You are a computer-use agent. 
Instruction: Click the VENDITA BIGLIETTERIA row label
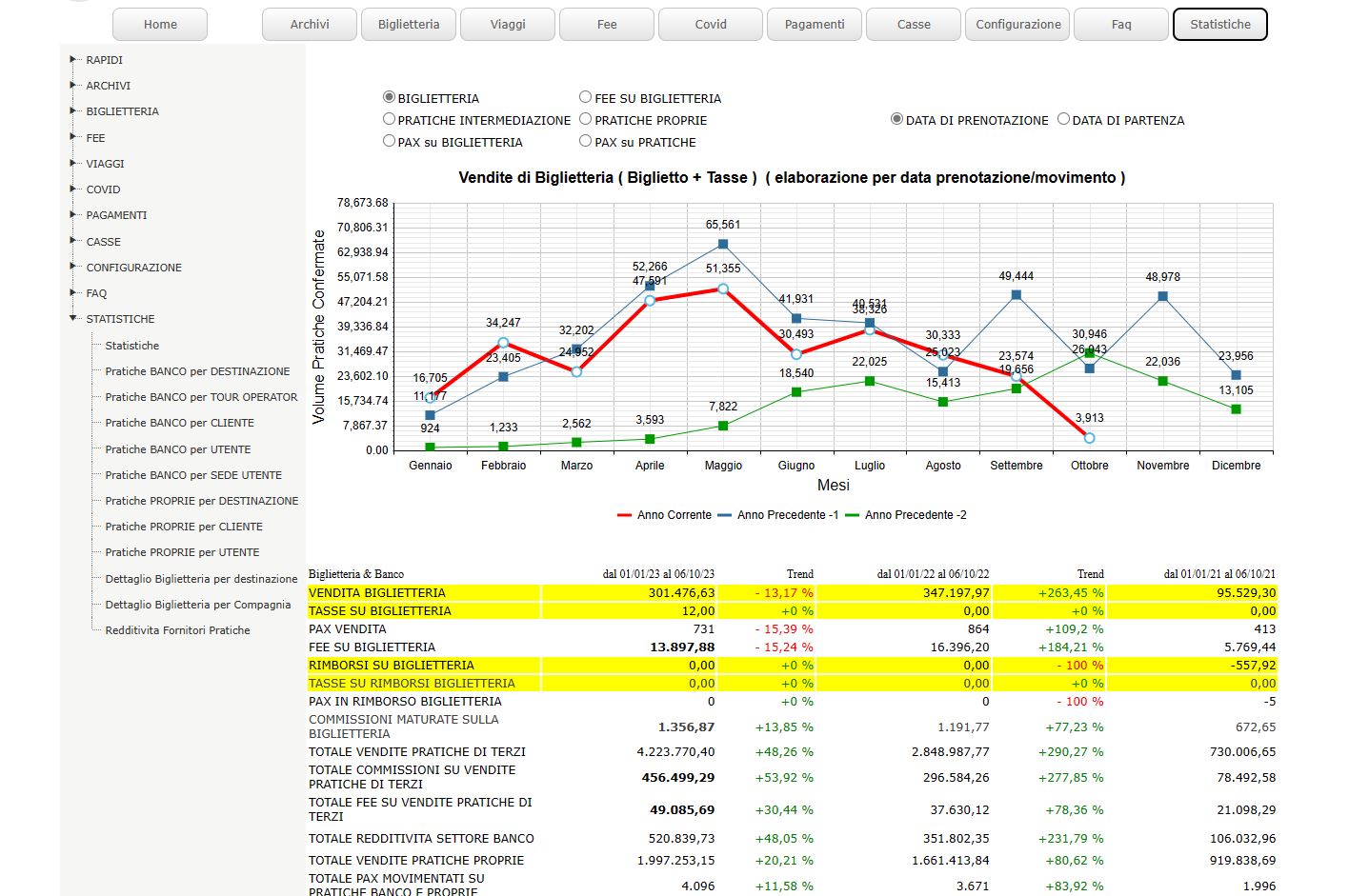376,593
